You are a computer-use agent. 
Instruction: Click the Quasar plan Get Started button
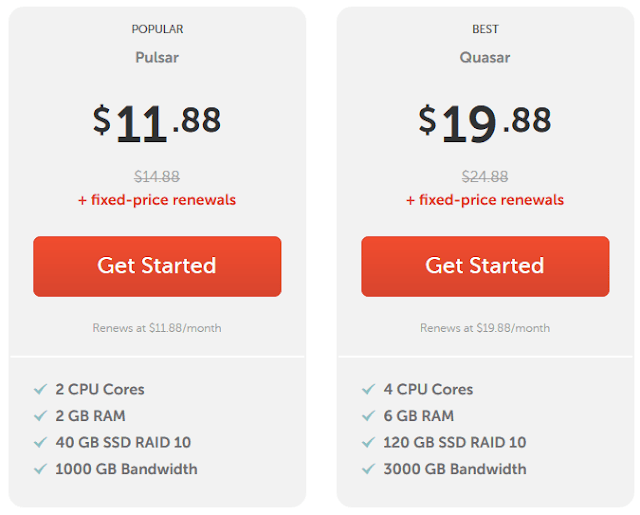tap(485, 266)
